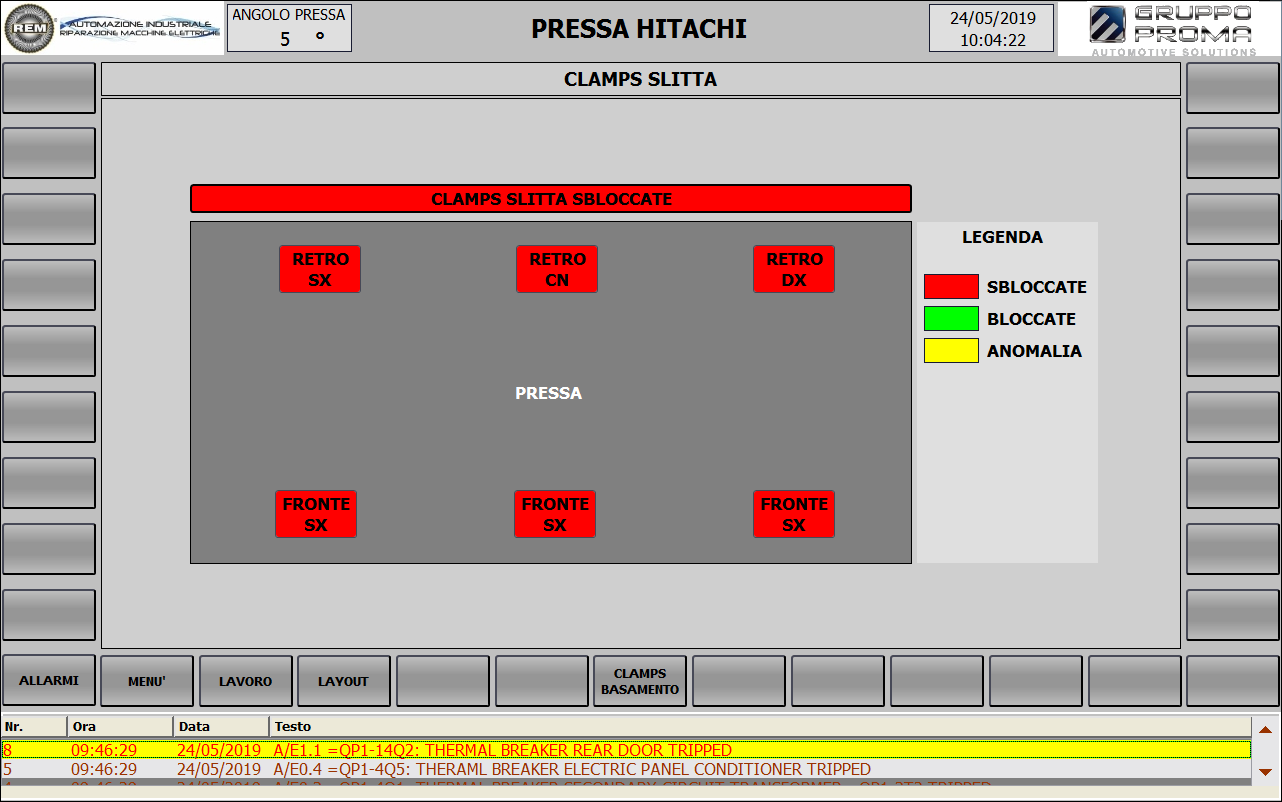Screen dimensions: 1282x802
Task: Click the LEGENDA heading
Action: [1002, 237]
